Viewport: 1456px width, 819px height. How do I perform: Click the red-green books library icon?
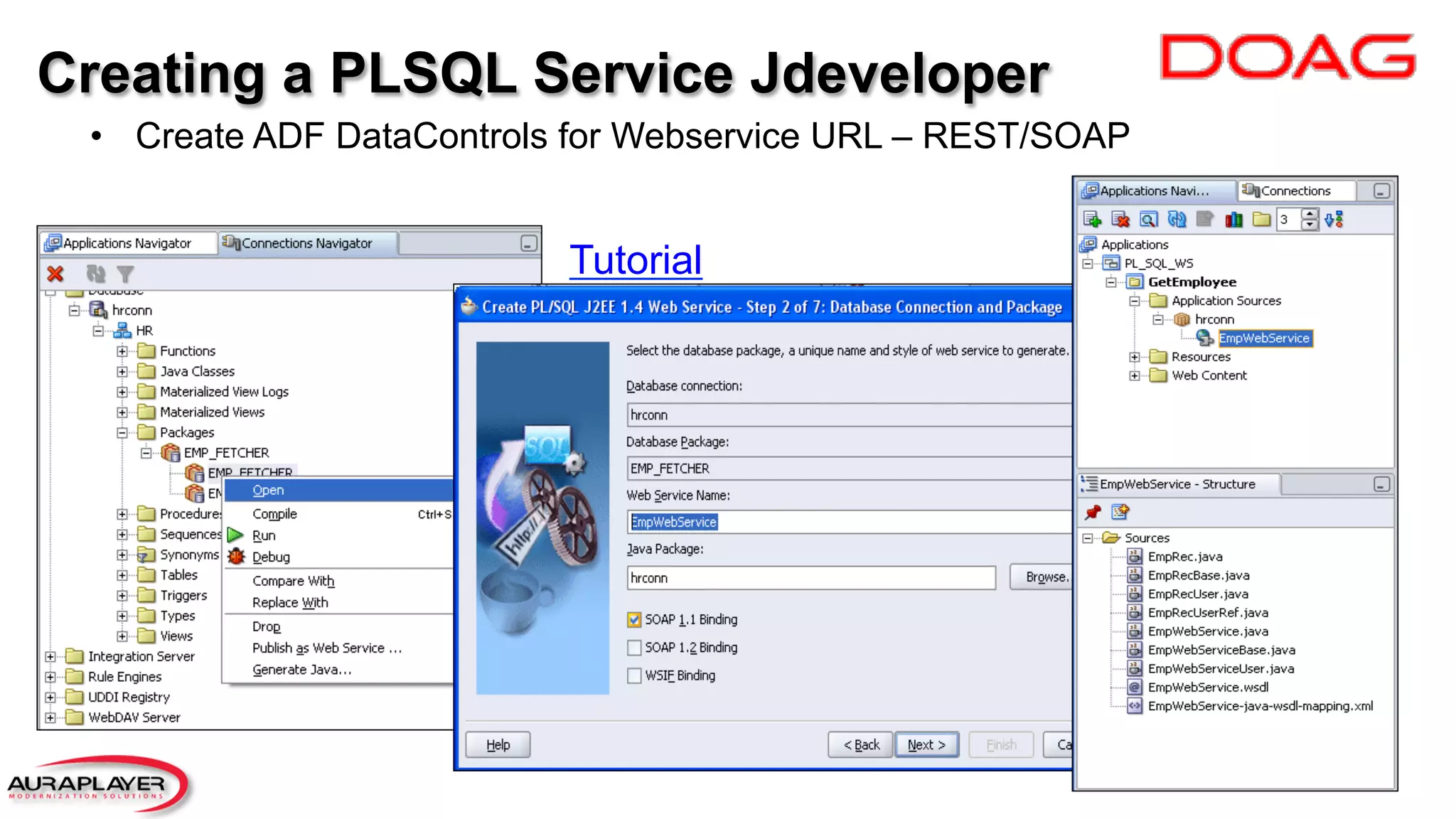pyautogui.click(x=1233, y=220)
